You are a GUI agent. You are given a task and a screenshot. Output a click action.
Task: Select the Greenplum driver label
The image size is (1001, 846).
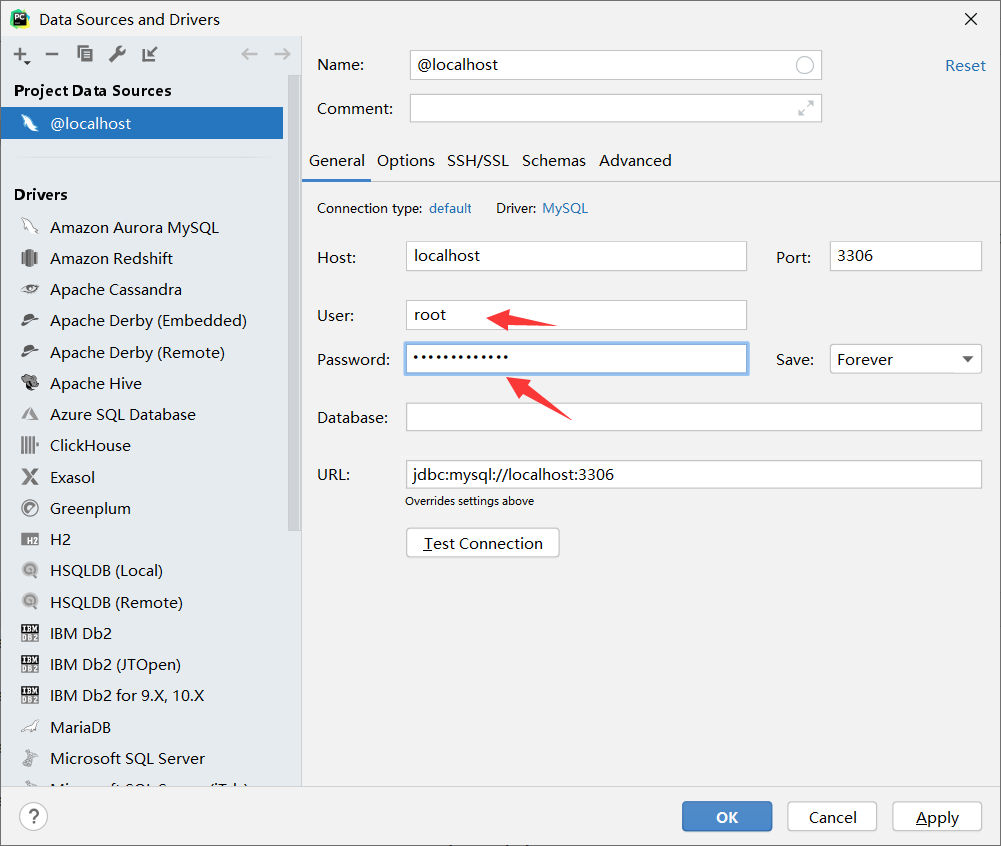(90, 508)
